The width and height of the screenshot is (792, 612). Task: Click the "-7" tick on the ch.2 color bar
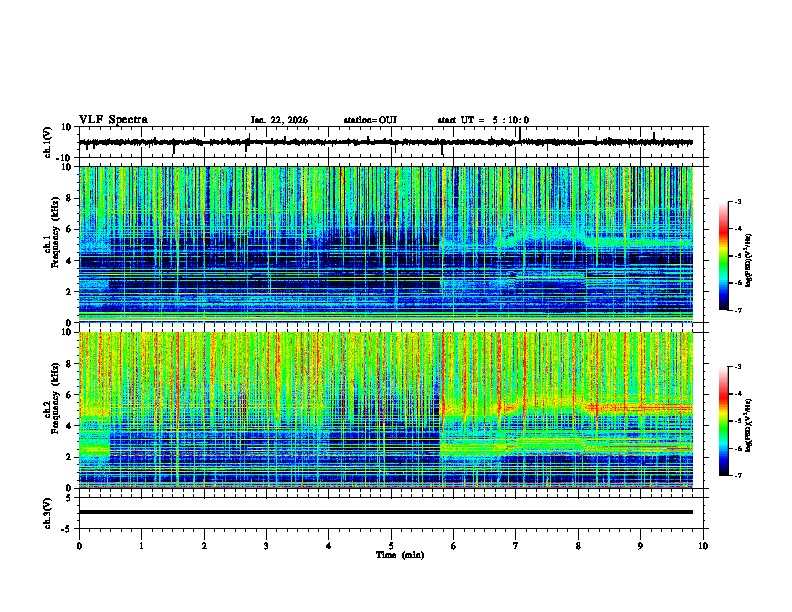tap(738, 475)
